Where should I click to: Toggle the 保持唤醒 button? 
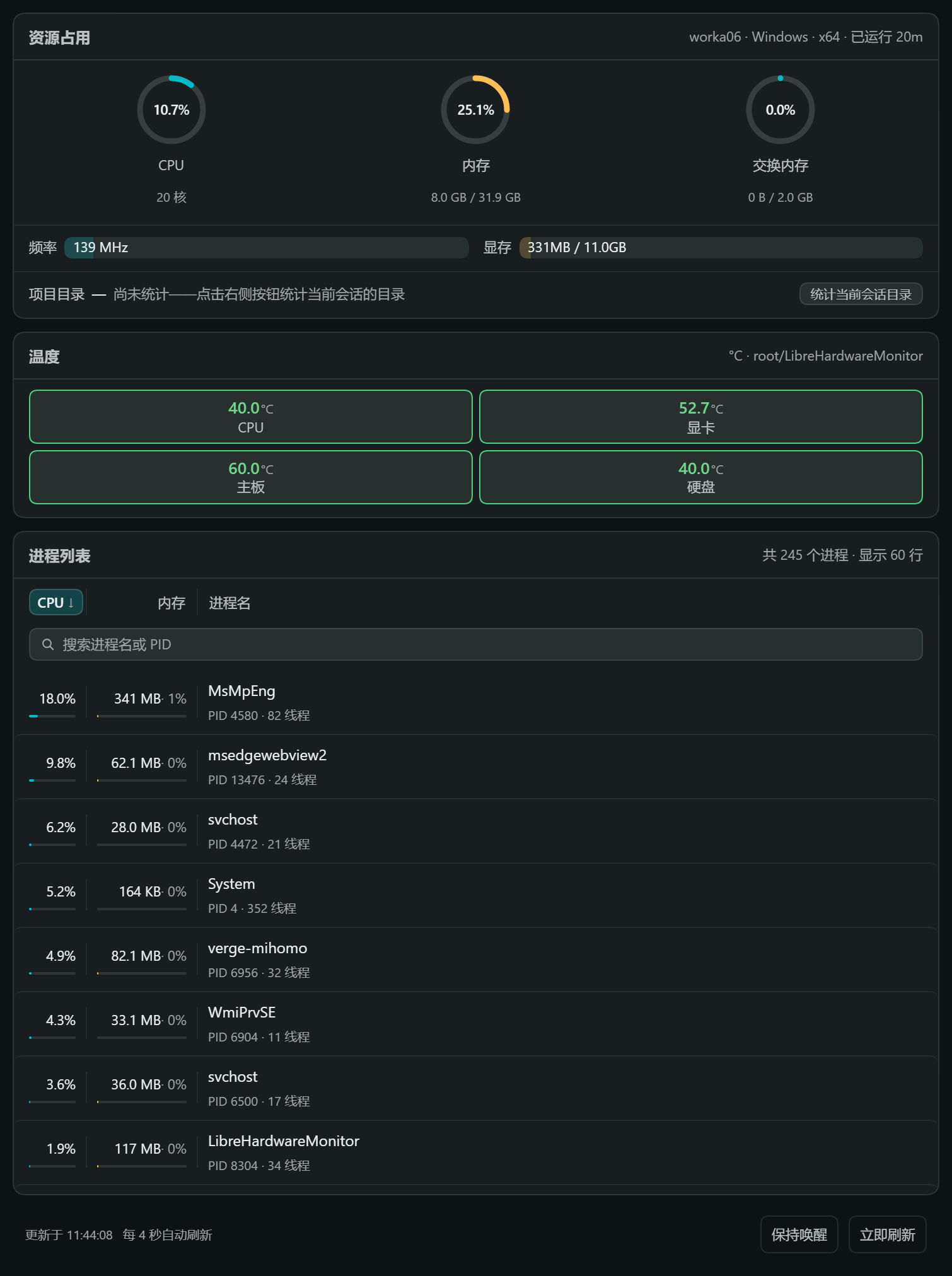[799, 1234]
